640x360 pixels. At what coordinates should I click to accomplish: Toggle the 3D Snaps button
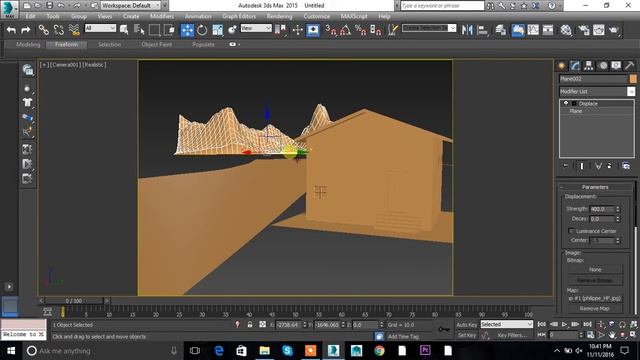tap(331, 30)
